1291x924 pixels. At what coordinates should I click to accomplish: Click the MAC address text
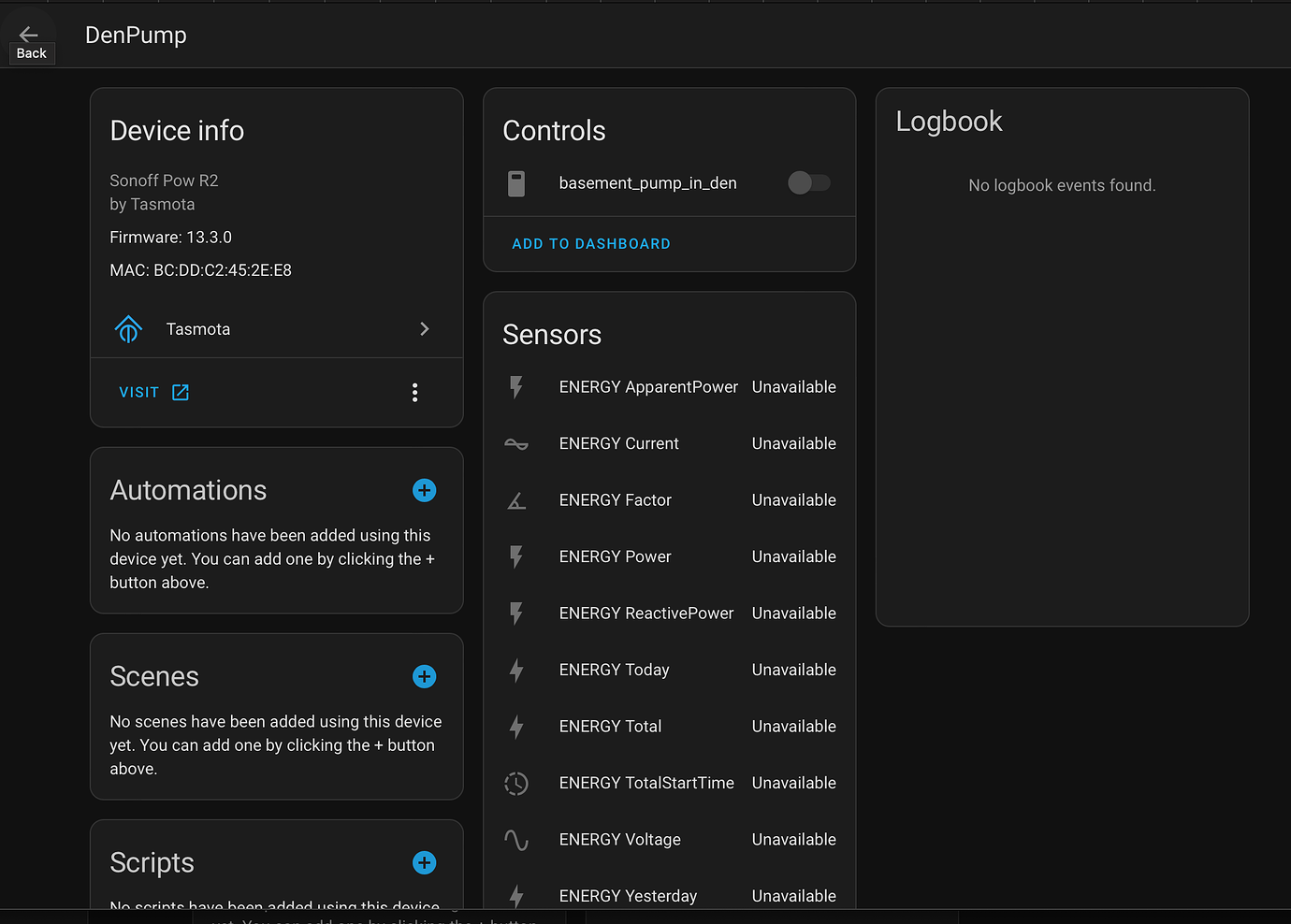(201, 270)
